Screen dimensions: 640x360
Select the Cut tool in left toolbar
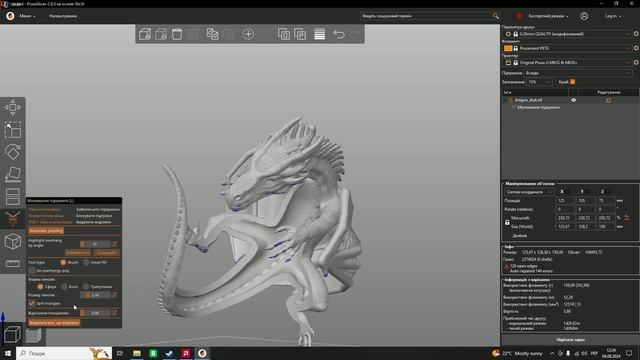click(13, 196)
